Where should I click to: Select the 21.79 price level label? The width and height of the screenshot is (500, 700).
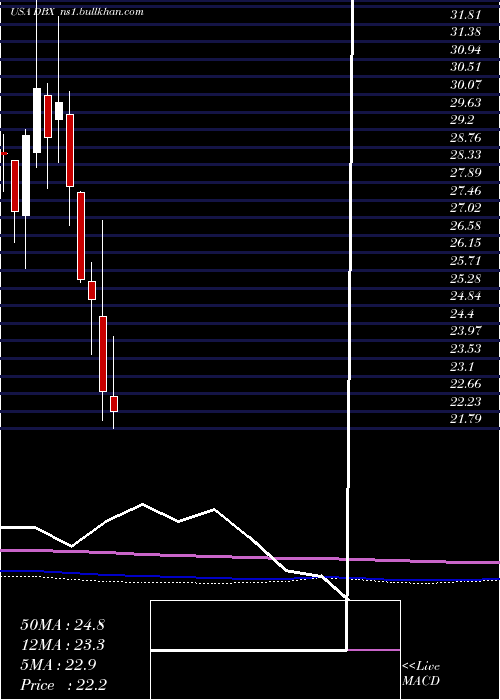466,419
